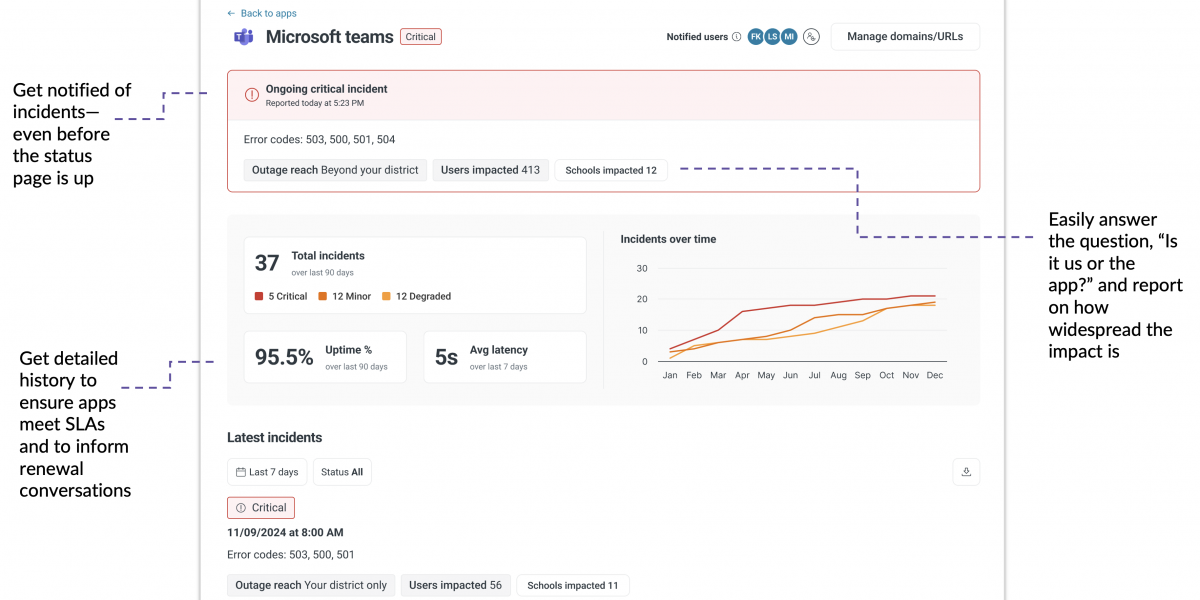Open the Notified users info icon
Screen dimensions: 1200x600
(x=737, y=37)
